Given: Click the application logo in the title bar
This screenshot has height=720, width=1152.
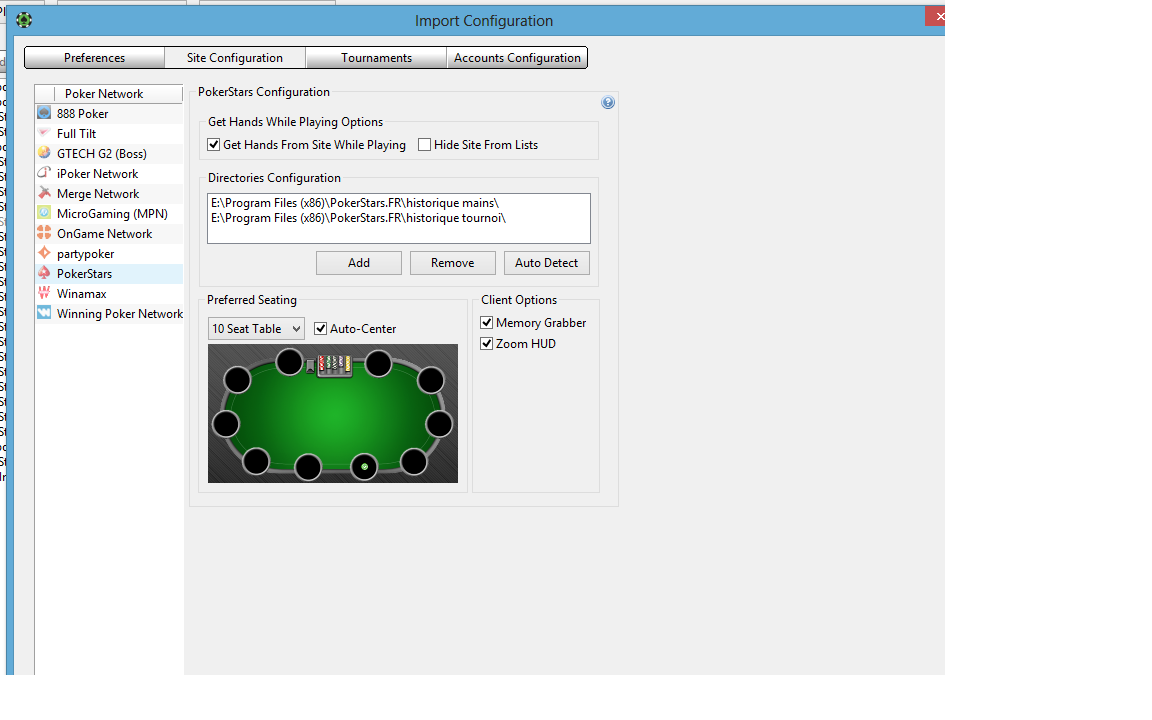Looking at the screenshot, I should (x=24, y=20).
